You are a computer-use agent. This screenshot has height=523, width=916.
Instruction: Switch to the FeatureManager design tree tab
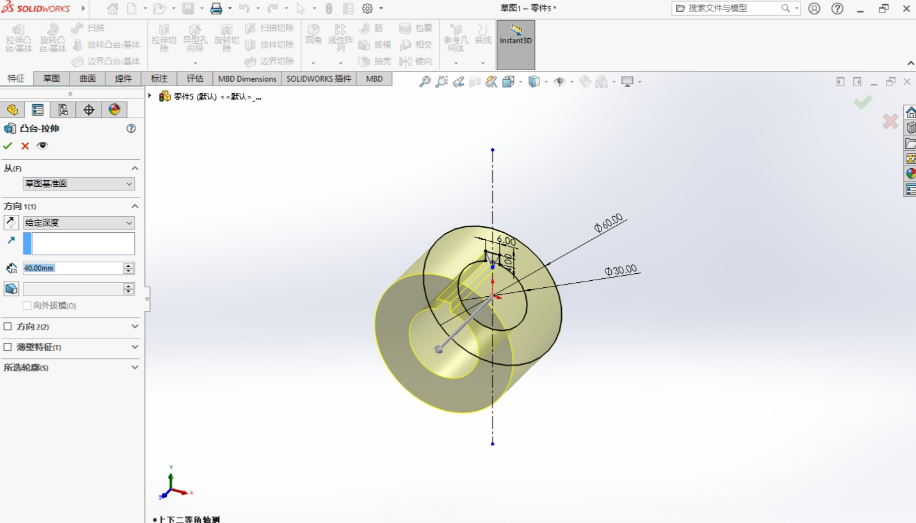click(12, 110)
